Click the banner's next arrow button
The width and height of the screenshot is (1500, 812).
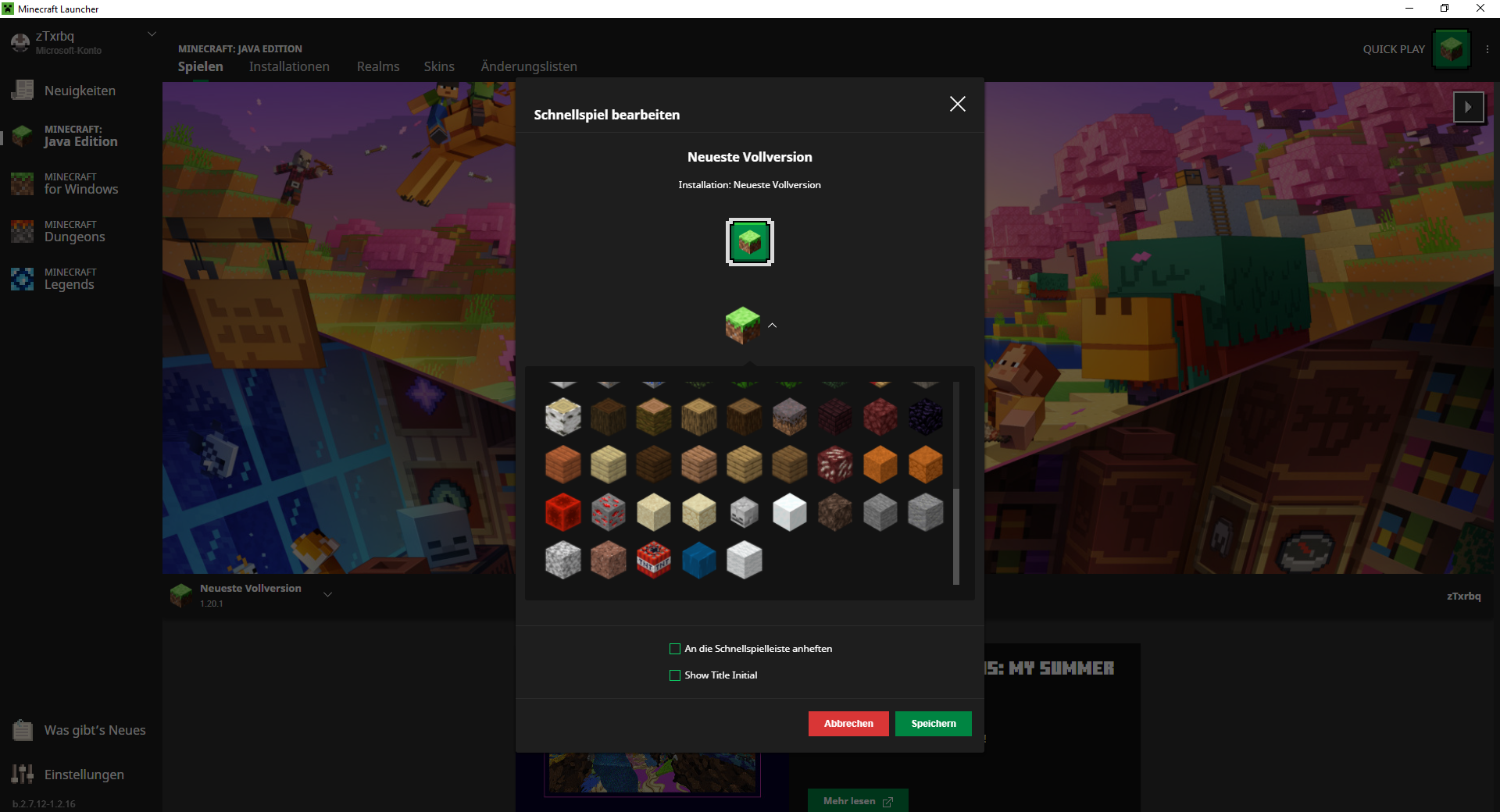[1469, 107]
